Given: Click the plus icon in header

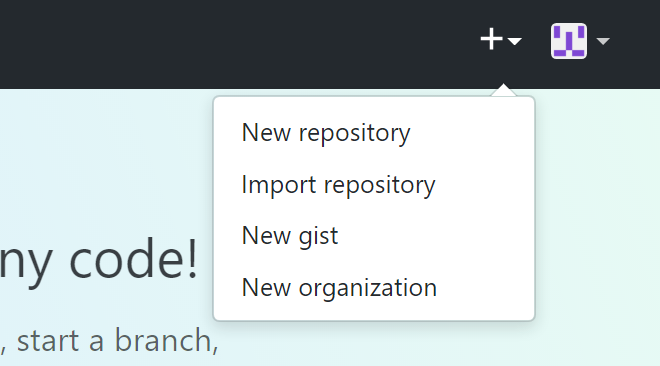Looking at the screenshot, I should tap(491, 39).
